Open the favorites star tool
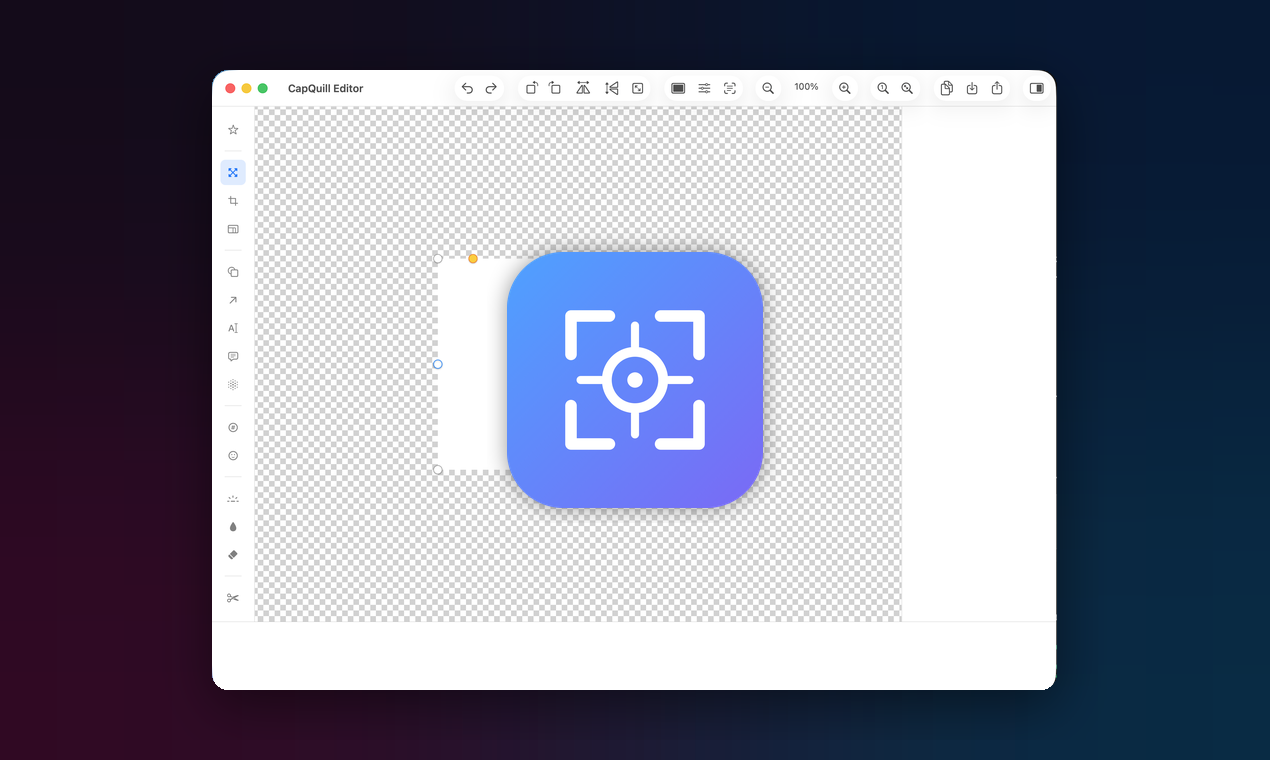1270x760 pixels. [233, 130]
